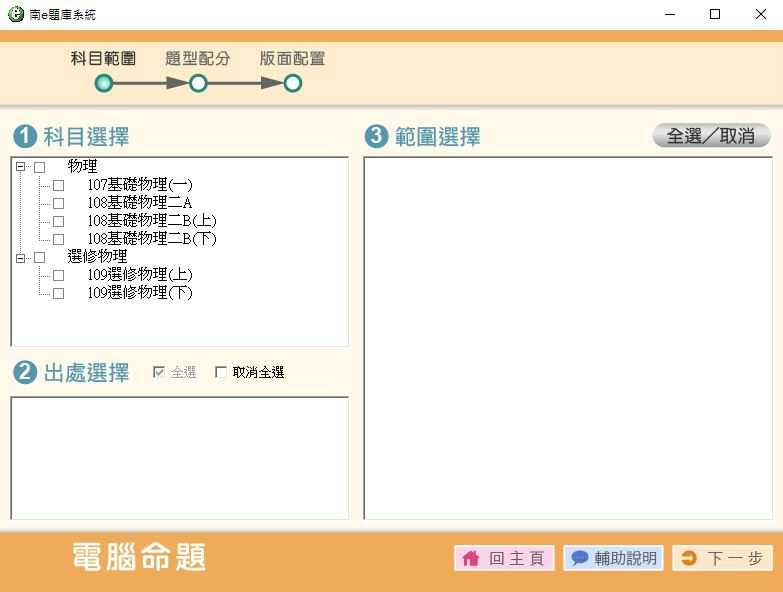Tick the 取消全選 checkbox
783x592 pixels.
coord(221,372)
